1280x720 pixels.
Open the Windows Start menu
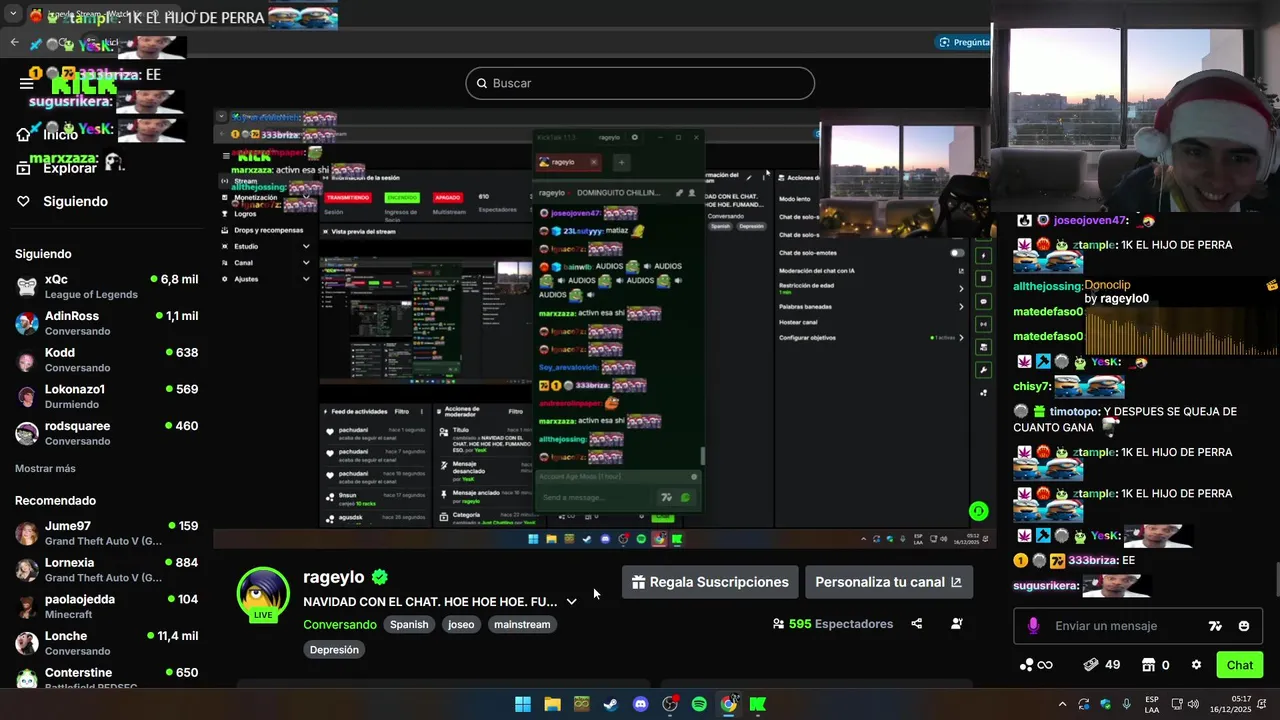[523, 704]
